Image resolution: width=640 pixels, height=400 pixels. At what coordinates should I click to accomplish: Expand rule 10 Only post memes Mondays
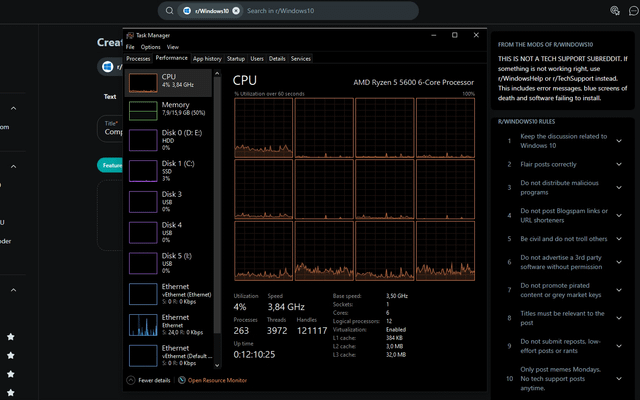(619, 379)
